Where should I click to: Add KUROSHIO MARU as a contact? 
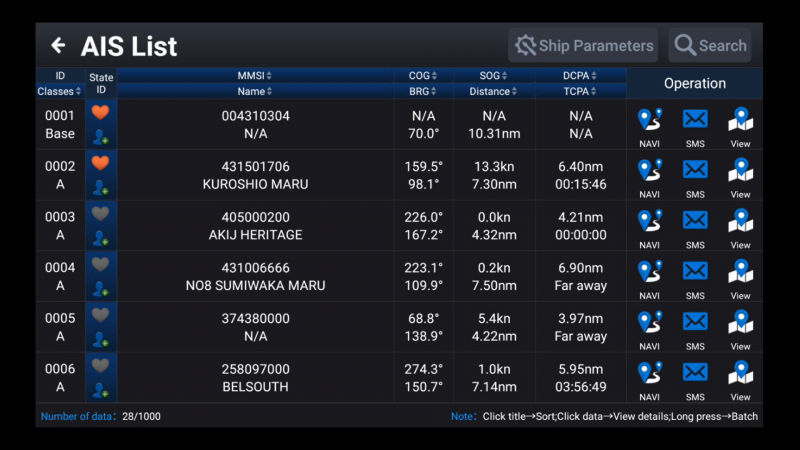click(100, 187)
